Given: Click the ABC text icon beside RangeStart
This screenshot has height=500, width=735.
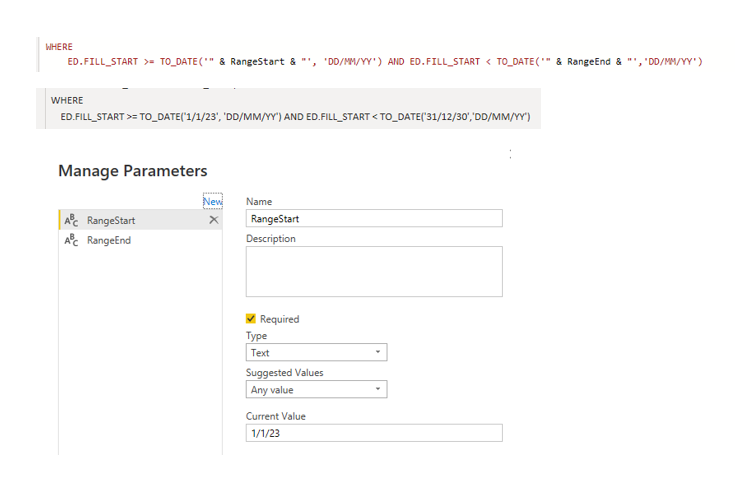Looking at the screenshot, I should tap(71, 220).
